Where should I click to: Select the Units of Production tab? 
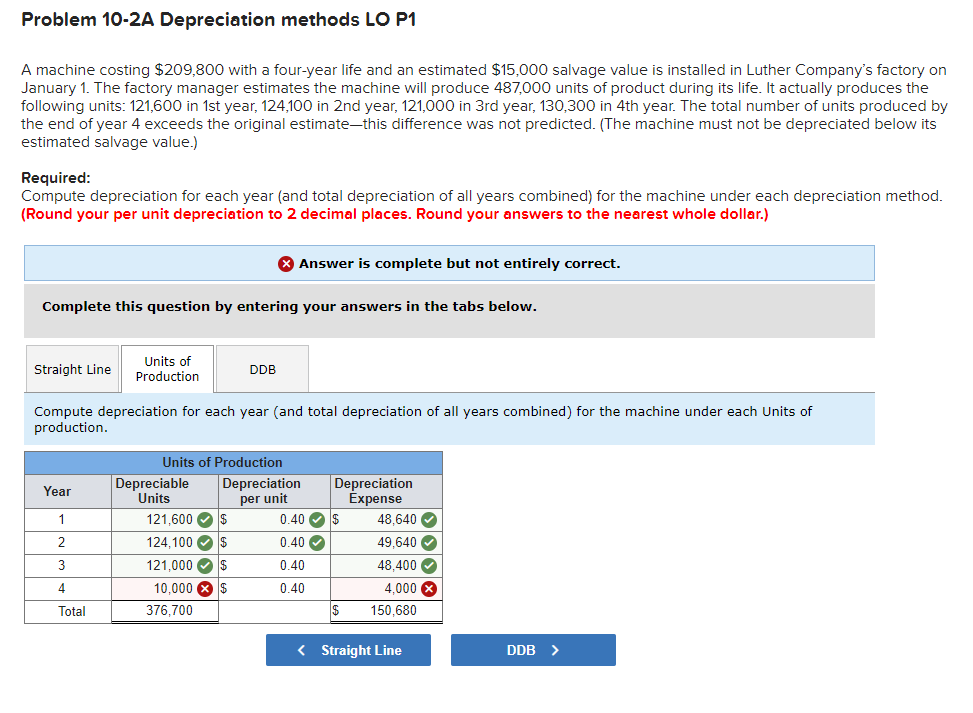[x=167, y=368]
